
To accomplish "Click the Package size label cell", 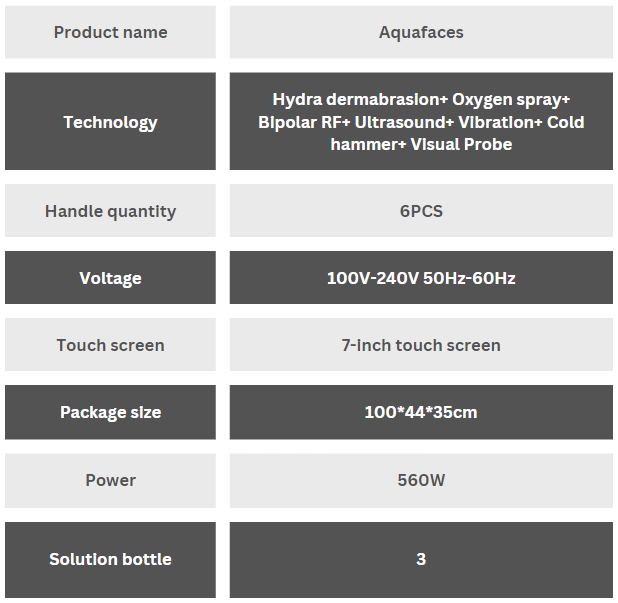I will pos(110,412).
